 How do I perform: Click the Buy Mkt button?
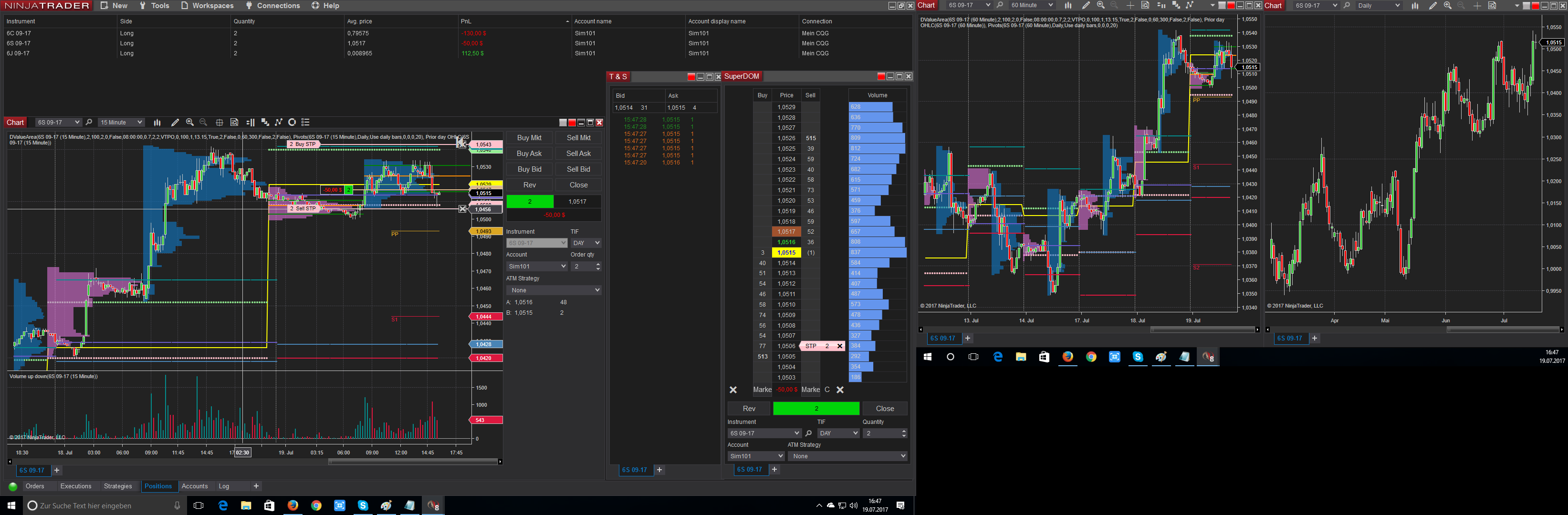529,138
